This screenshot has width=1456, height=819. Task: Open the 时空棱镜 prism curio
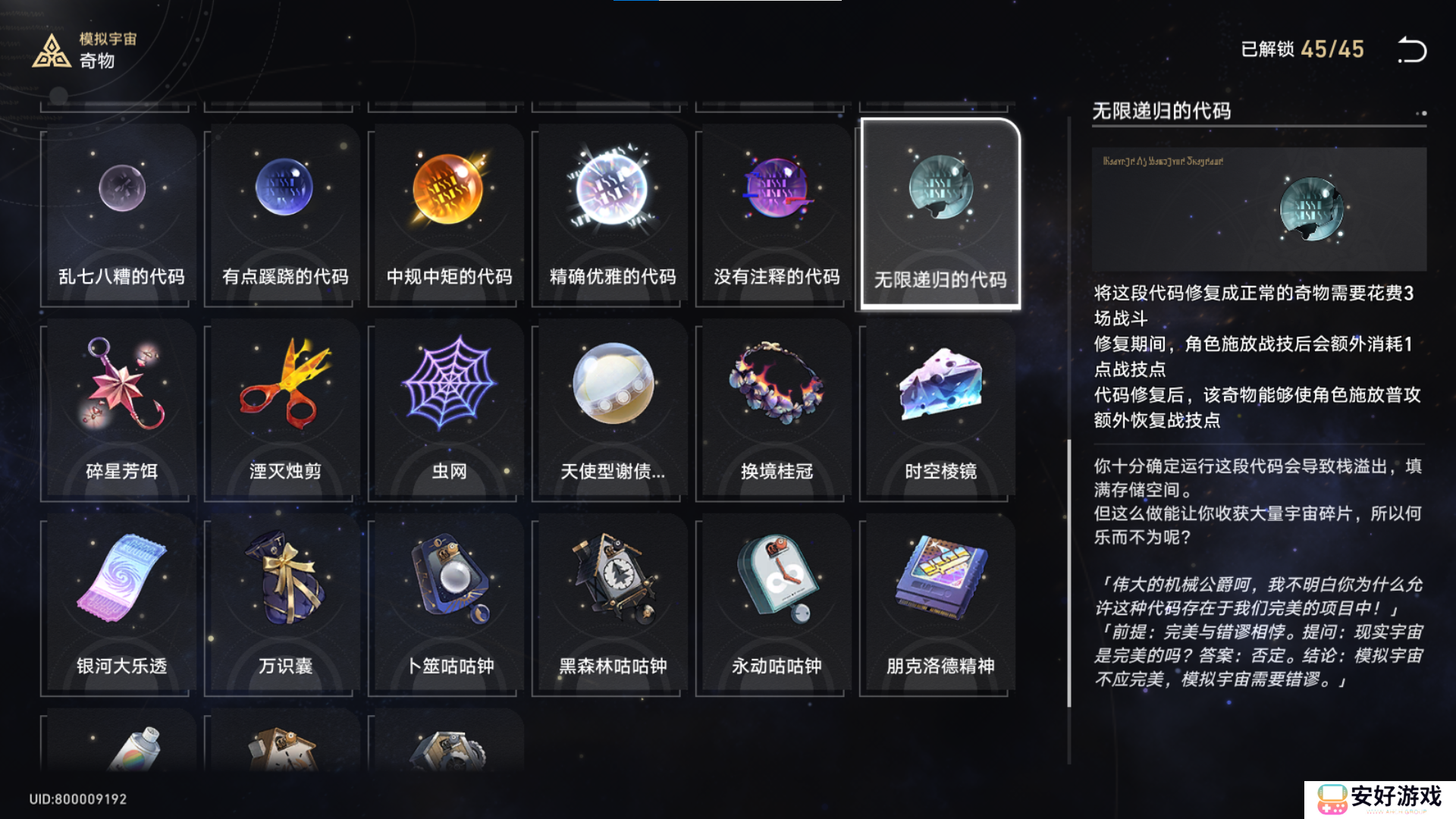[x=940, y=410]
